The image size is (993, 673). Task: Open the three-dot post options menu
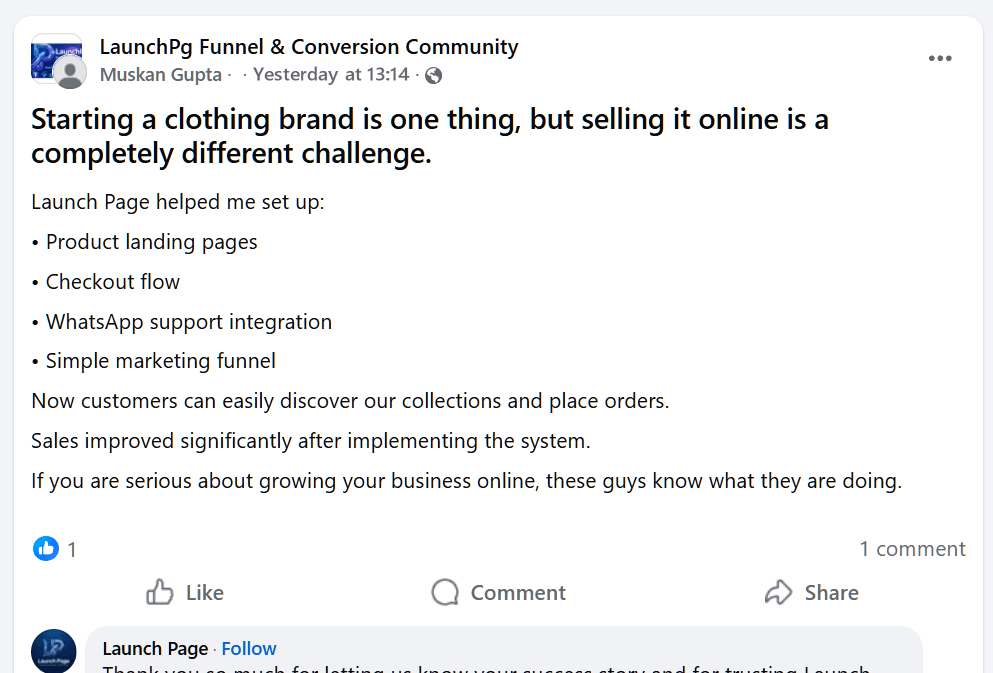pyautogui.click(x=940, y=59)
